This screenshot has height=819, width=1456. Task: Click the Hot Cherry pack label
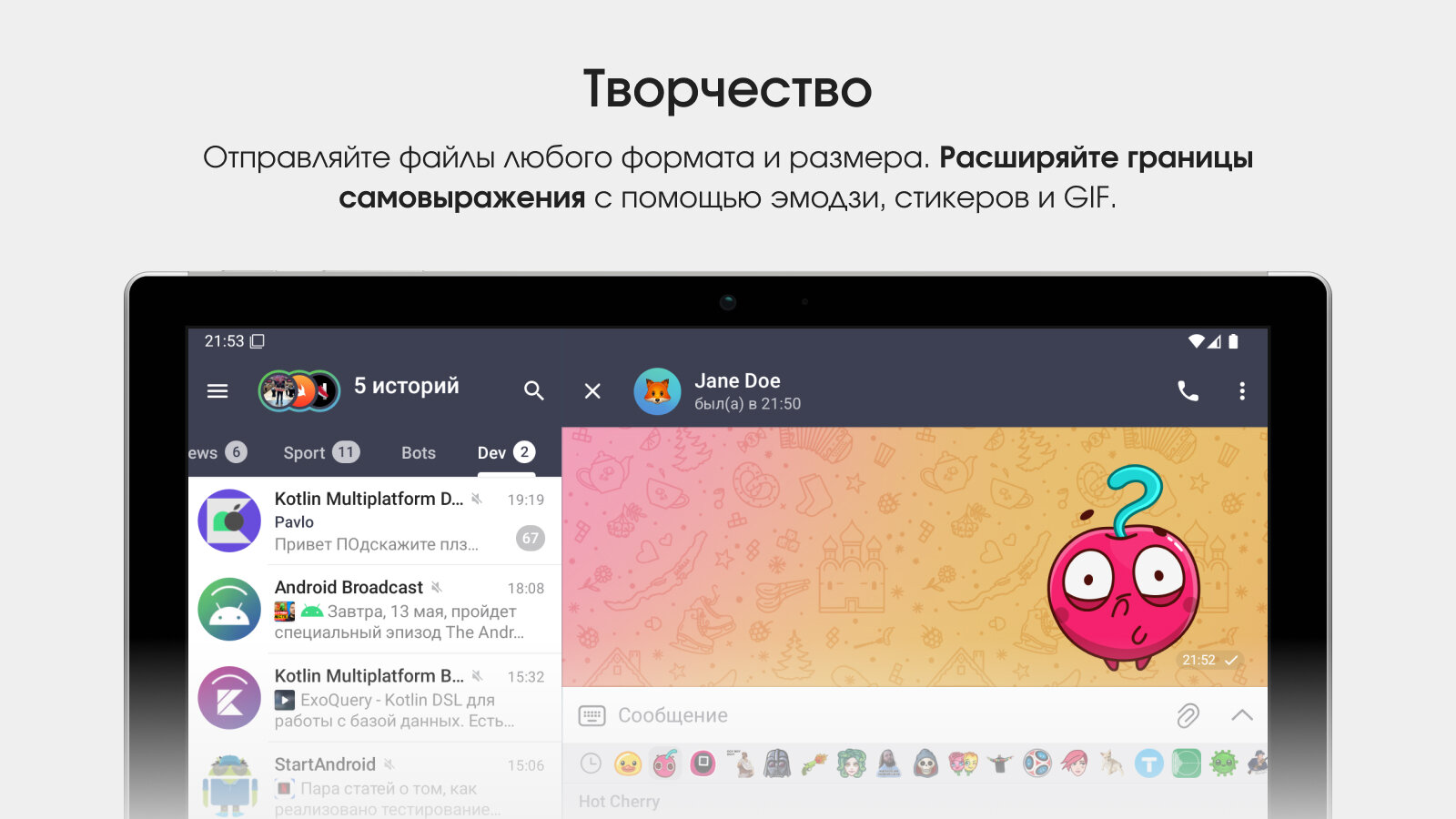(620, 802)
